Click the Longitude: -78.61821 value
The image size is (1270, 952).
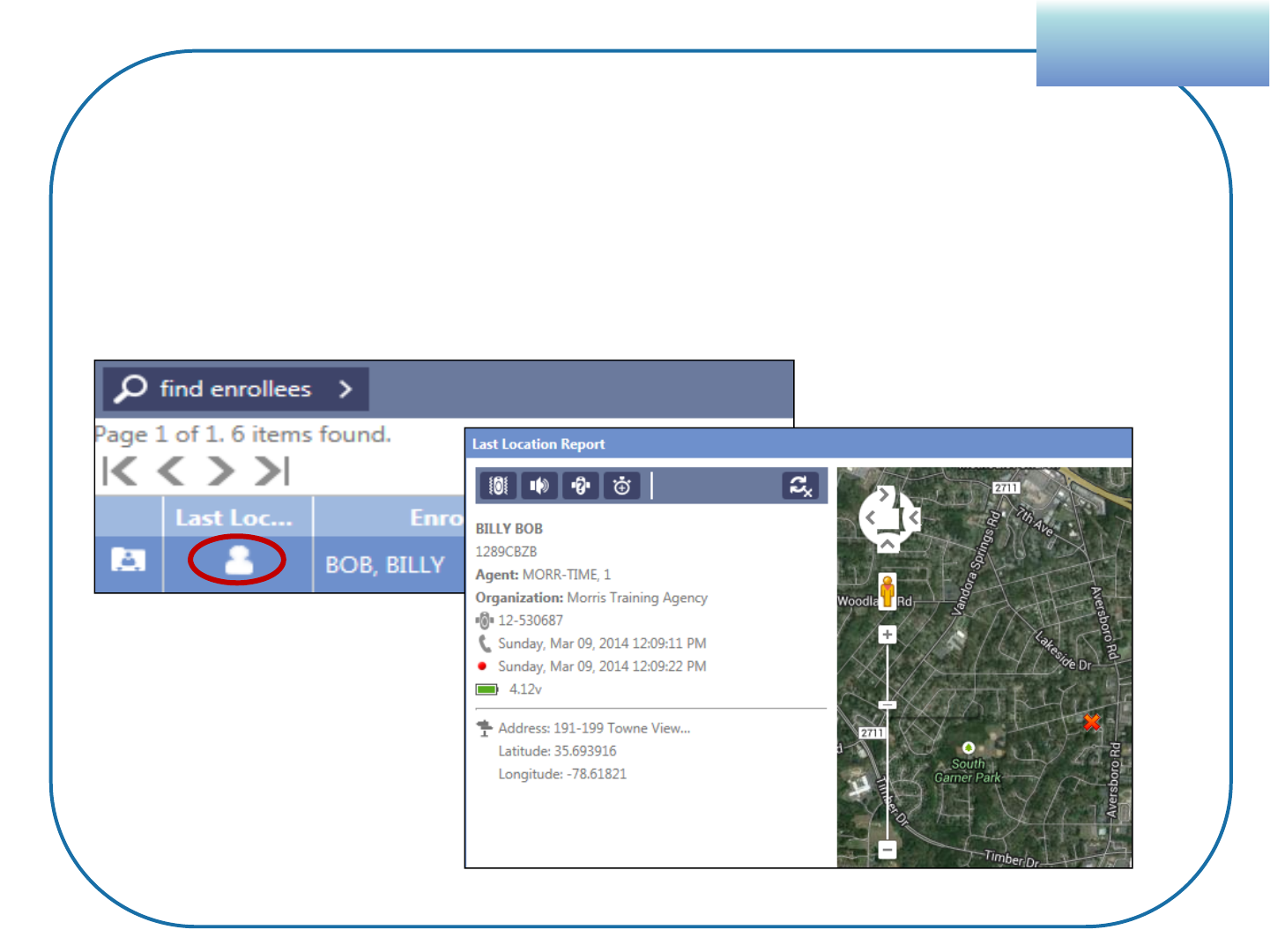pos(562,774)
